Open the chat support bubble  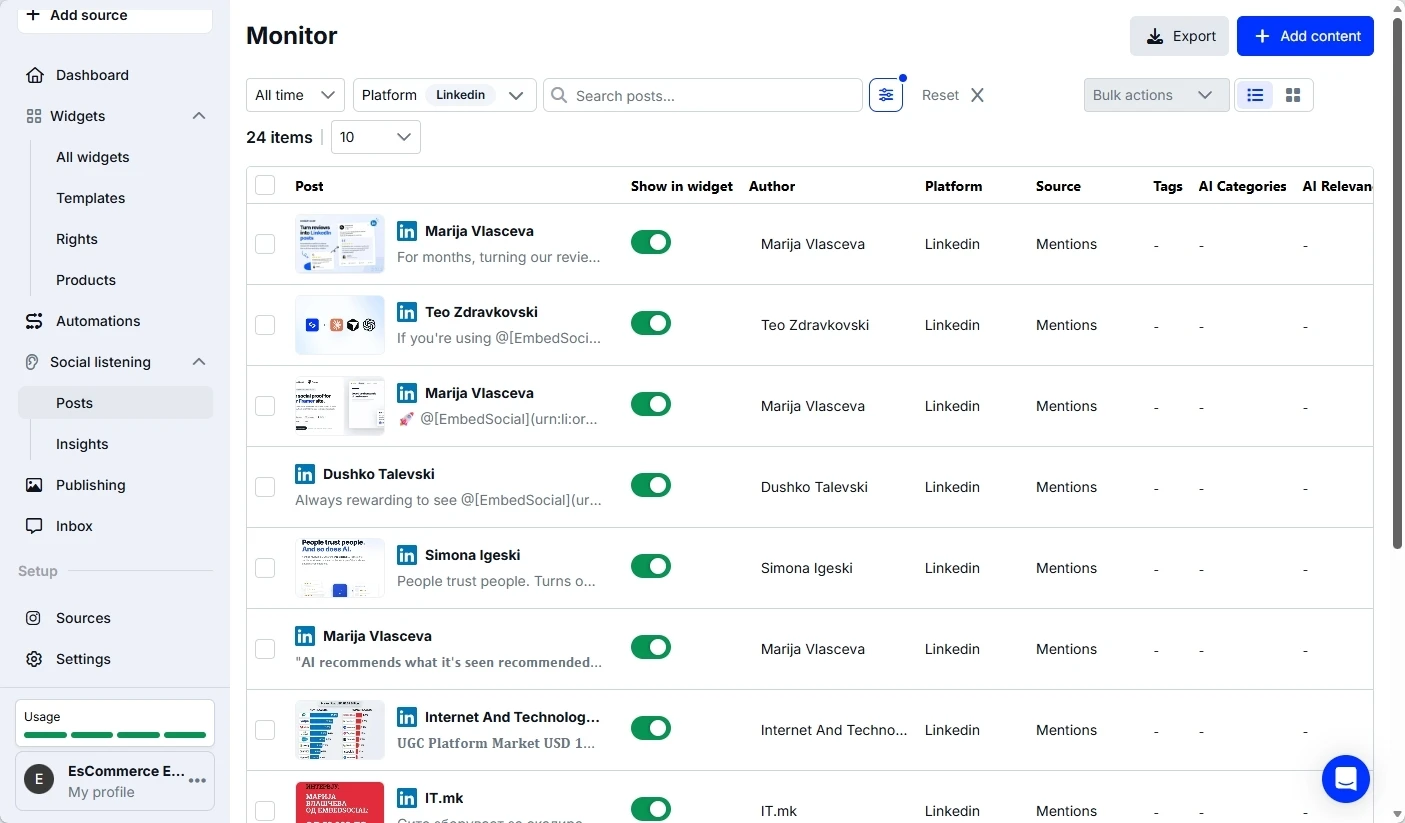pos(1345,778)
